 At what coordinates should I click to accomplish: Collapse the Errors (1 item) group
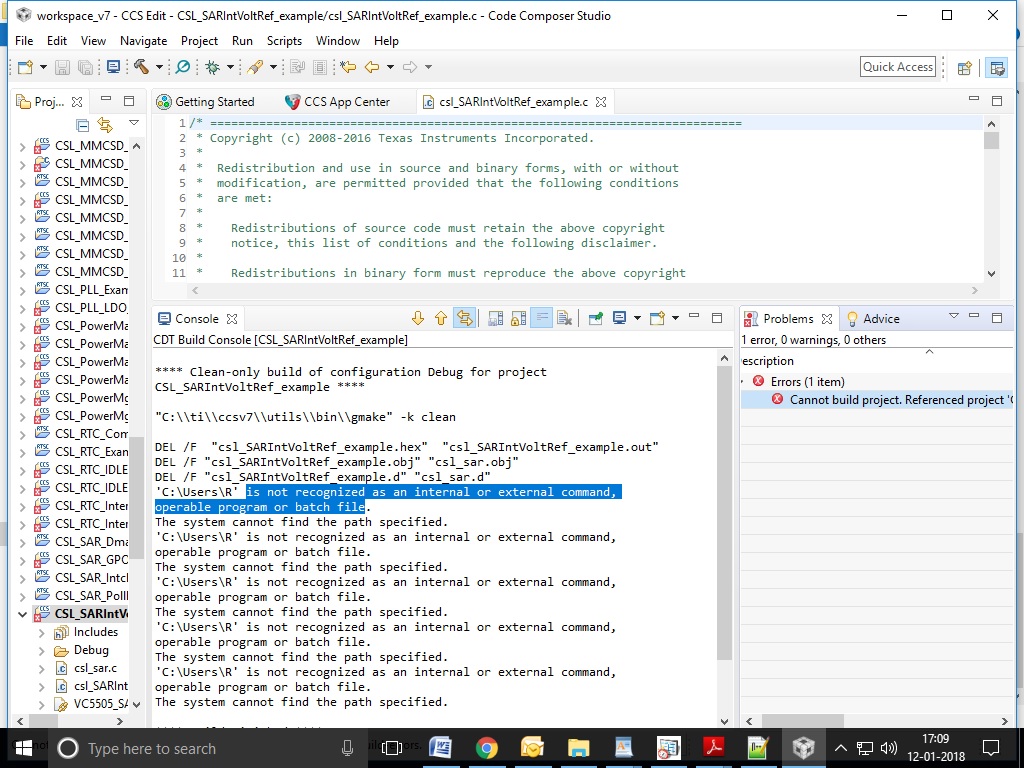[x=743, y=381]
